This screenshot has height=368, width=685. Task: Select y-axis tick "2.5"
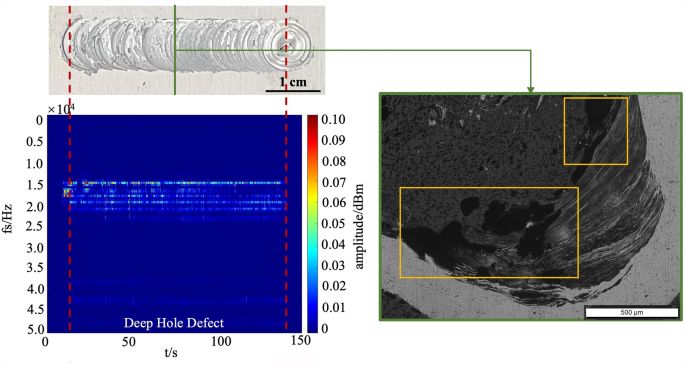click(35, 226)
